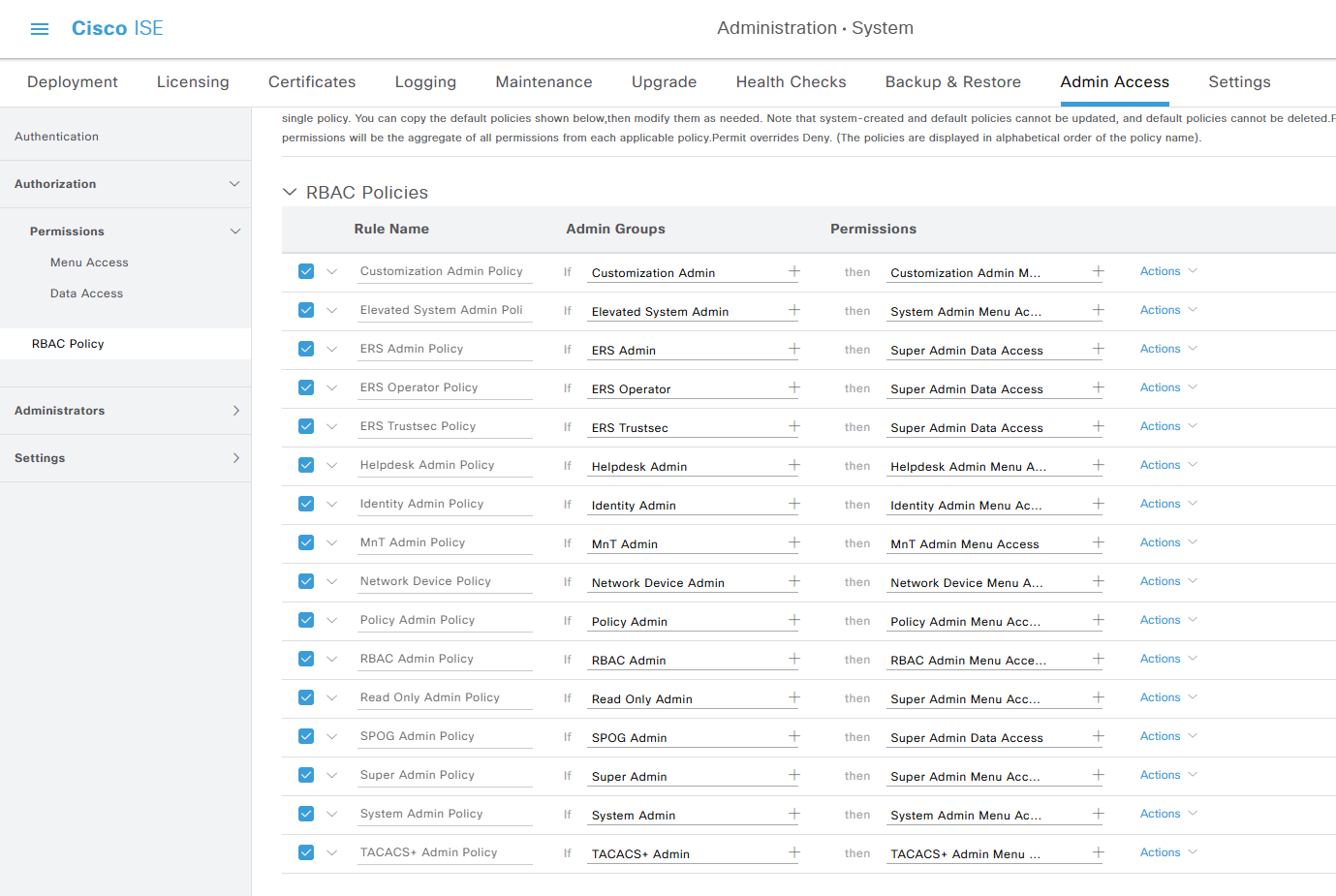Select RBAC Policy in the sidebar
1336x896 pixels.
[68, 344]
